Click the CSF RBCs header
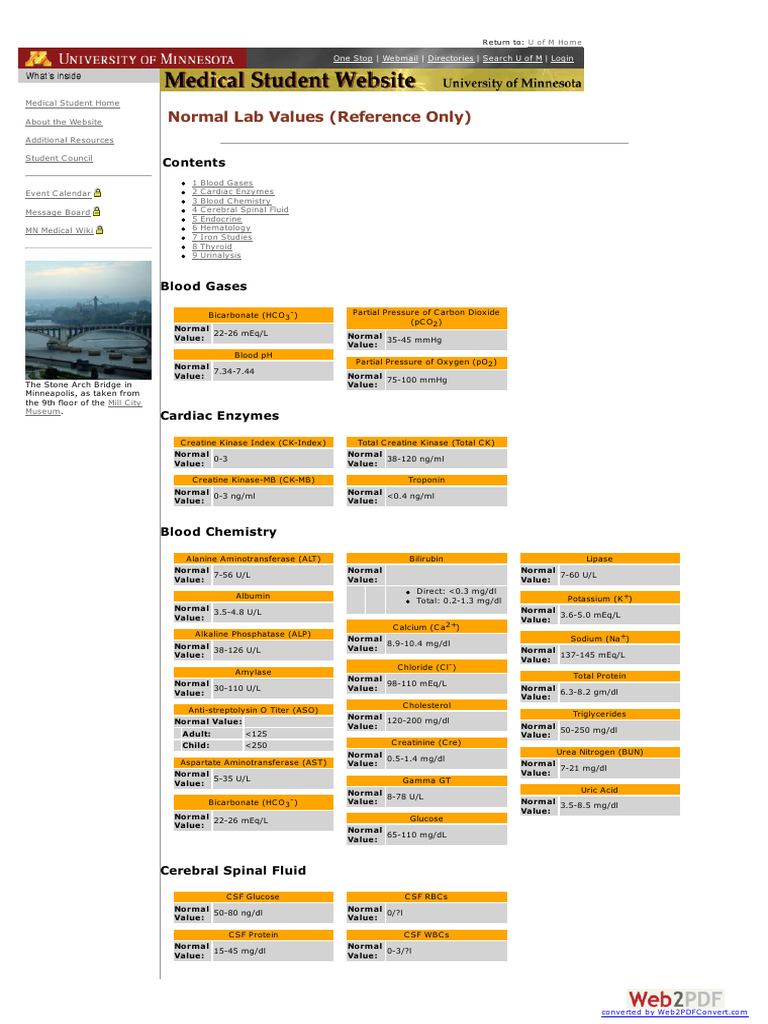768x1024 pixels. point(426,897)
